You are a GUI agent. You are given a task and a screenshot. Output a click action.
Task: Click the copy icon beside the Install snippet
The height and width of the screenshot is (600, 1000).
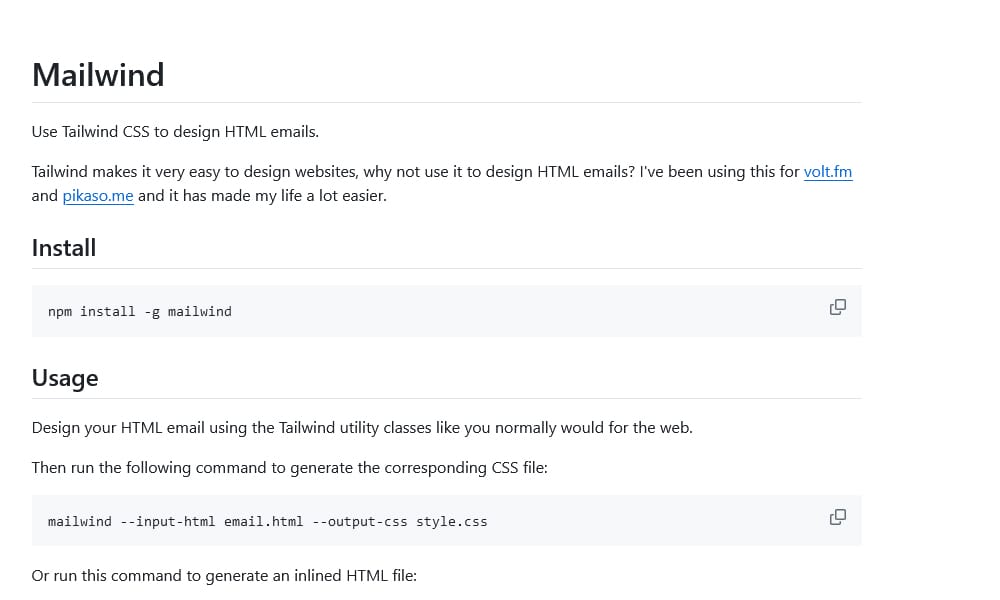(x=837, y=307)
